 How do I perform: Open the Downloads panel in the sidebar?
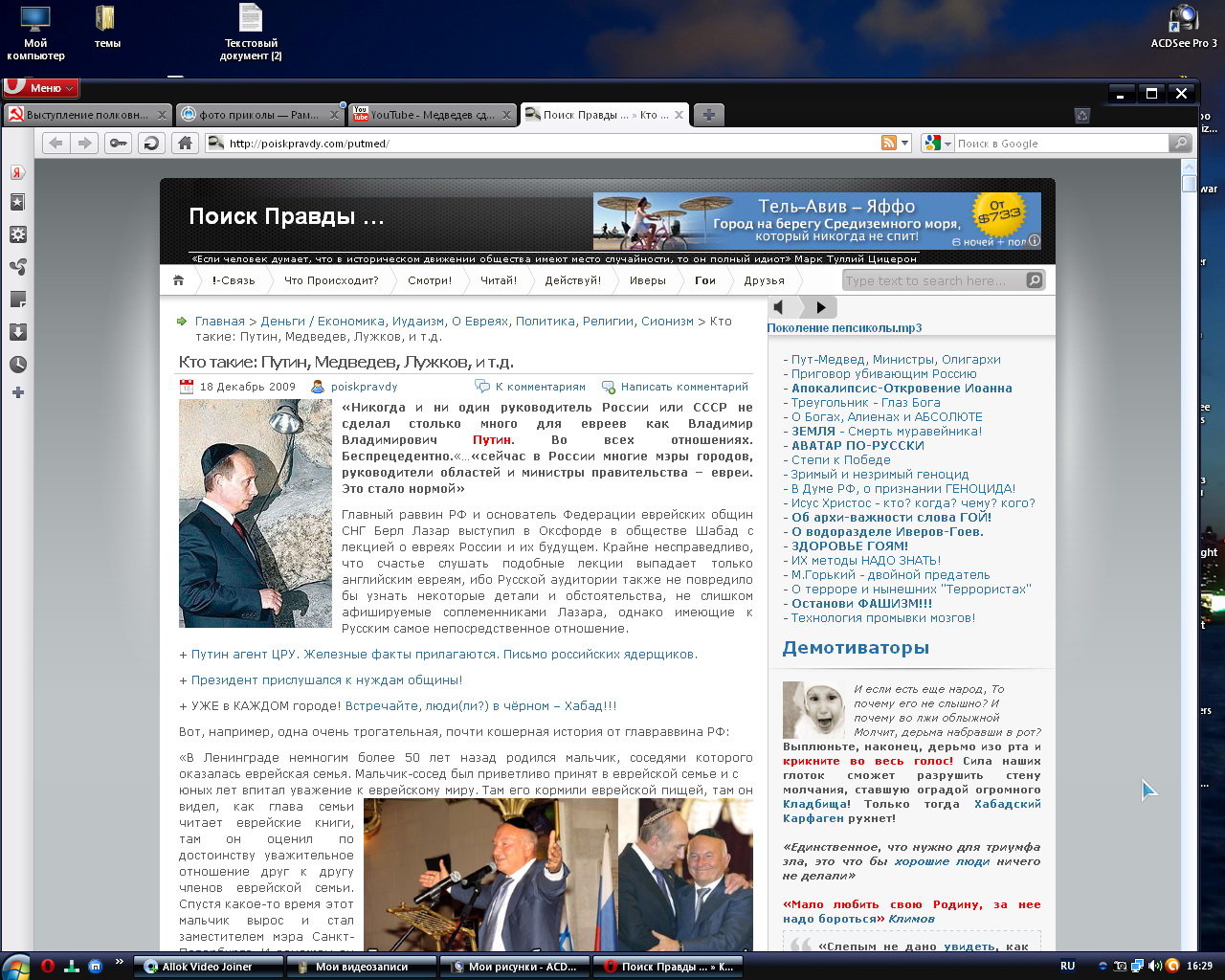(17, 332)
